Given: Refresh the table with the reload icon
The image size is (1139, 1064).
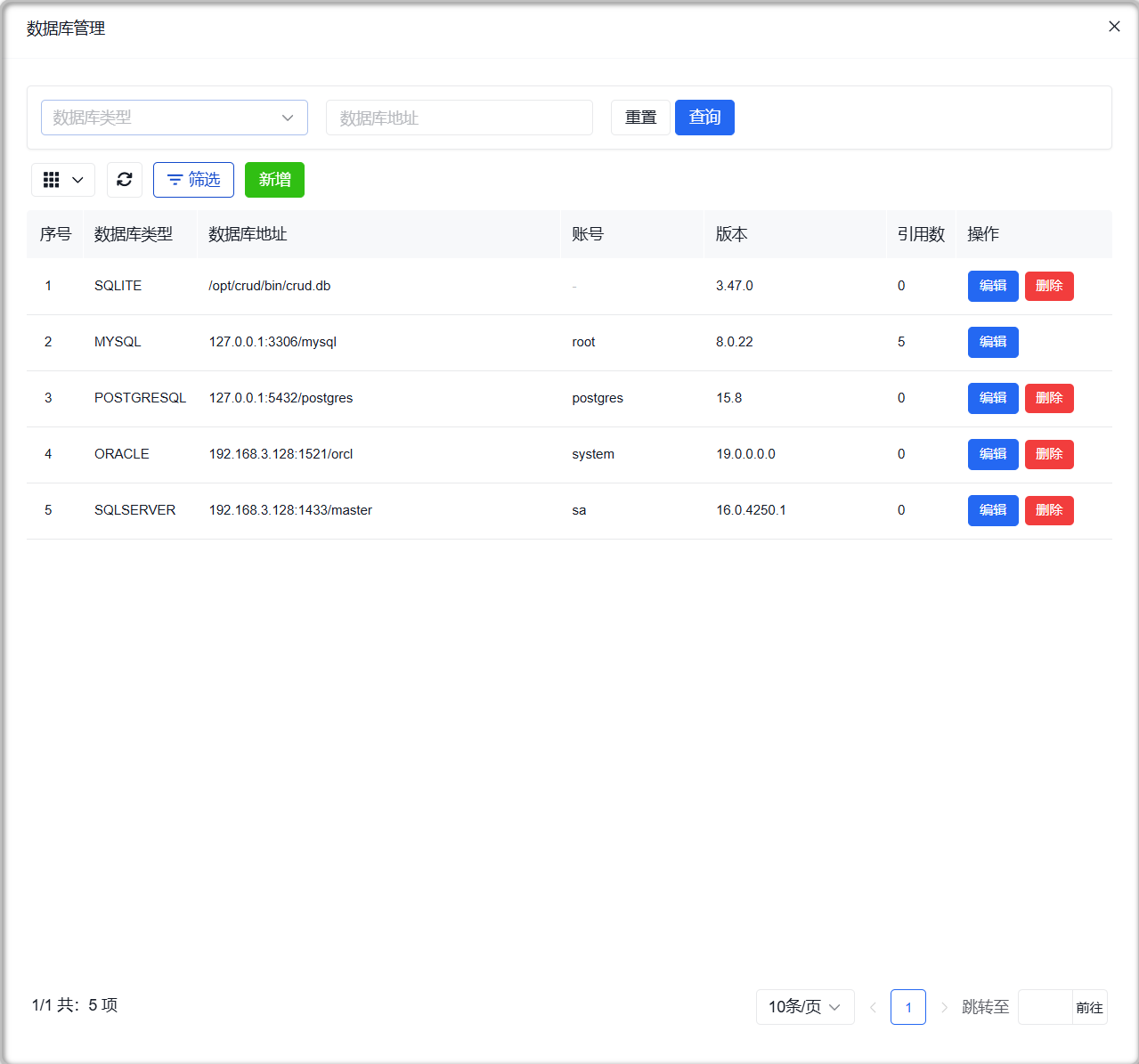Looking at the screenshot, I should (x=125, y=180).
